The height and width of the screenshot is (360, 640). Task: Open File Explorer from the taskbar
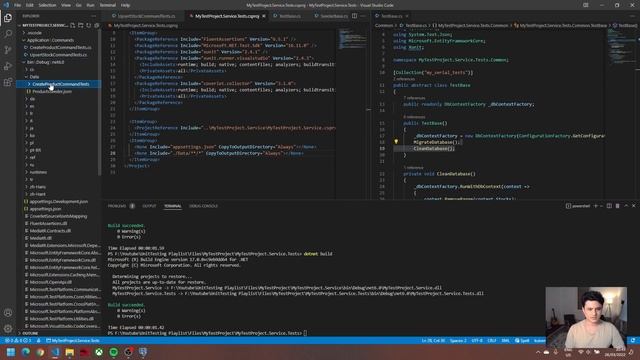[x=70, y=352]
